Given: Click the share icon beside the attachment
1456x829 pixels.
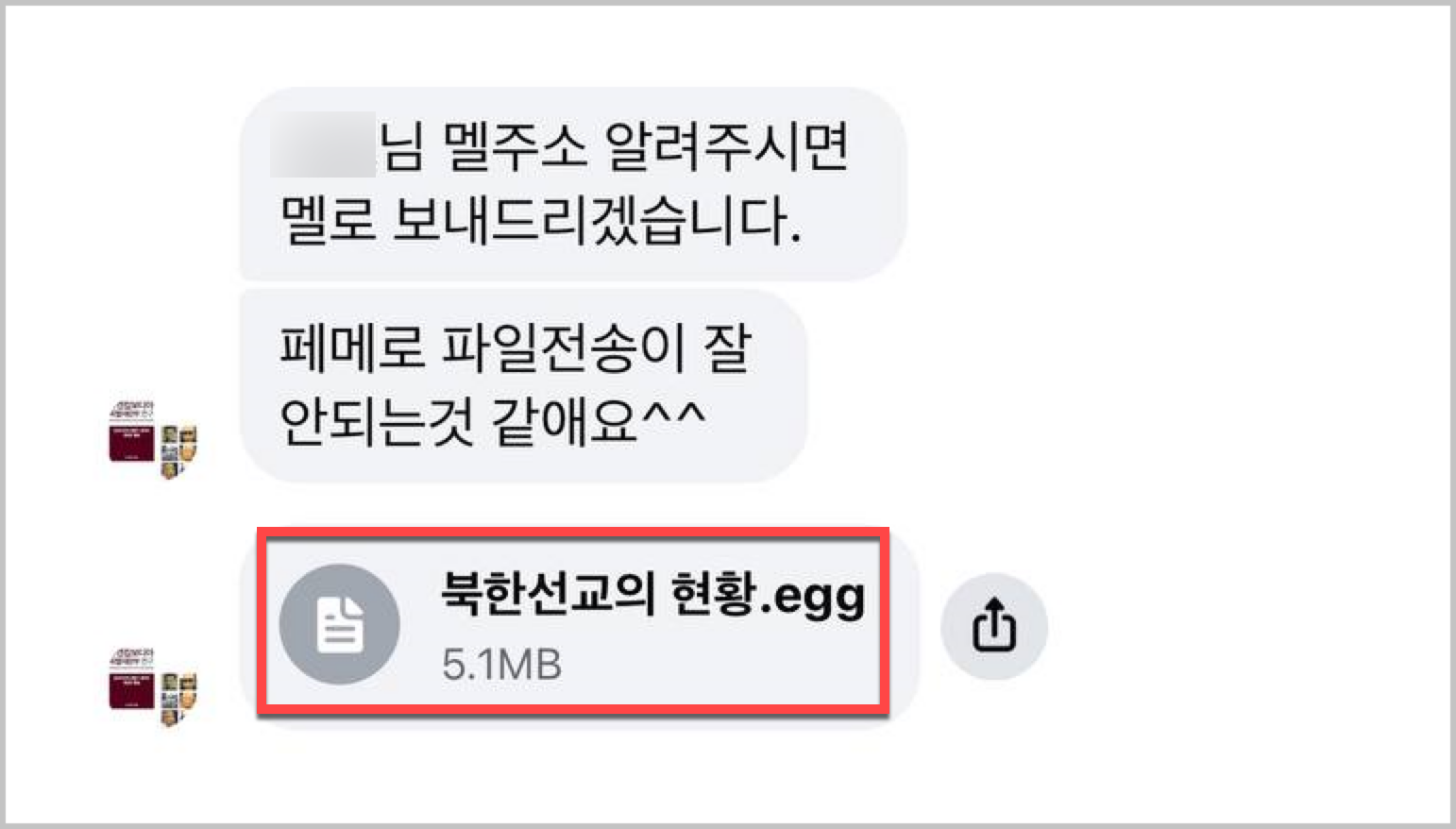Looking at the screenshot, I should (993, 625).
